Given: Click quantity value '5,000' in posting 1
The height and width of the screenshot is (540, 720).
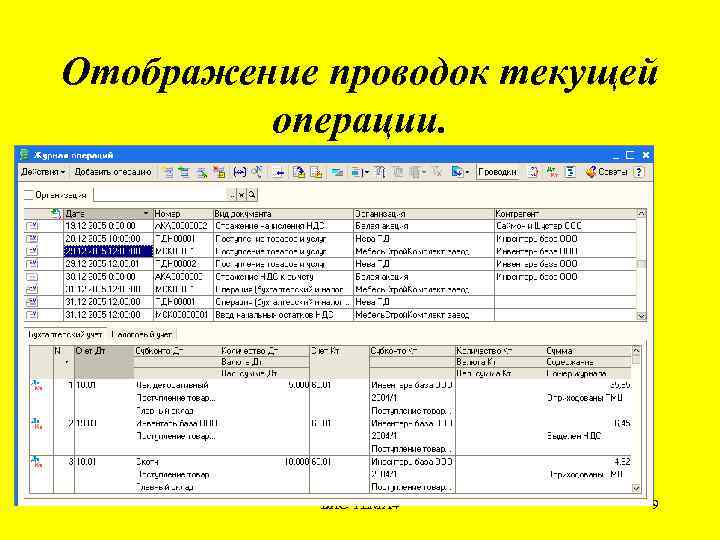Looking at the screenshot, I should tap(298, 385).
